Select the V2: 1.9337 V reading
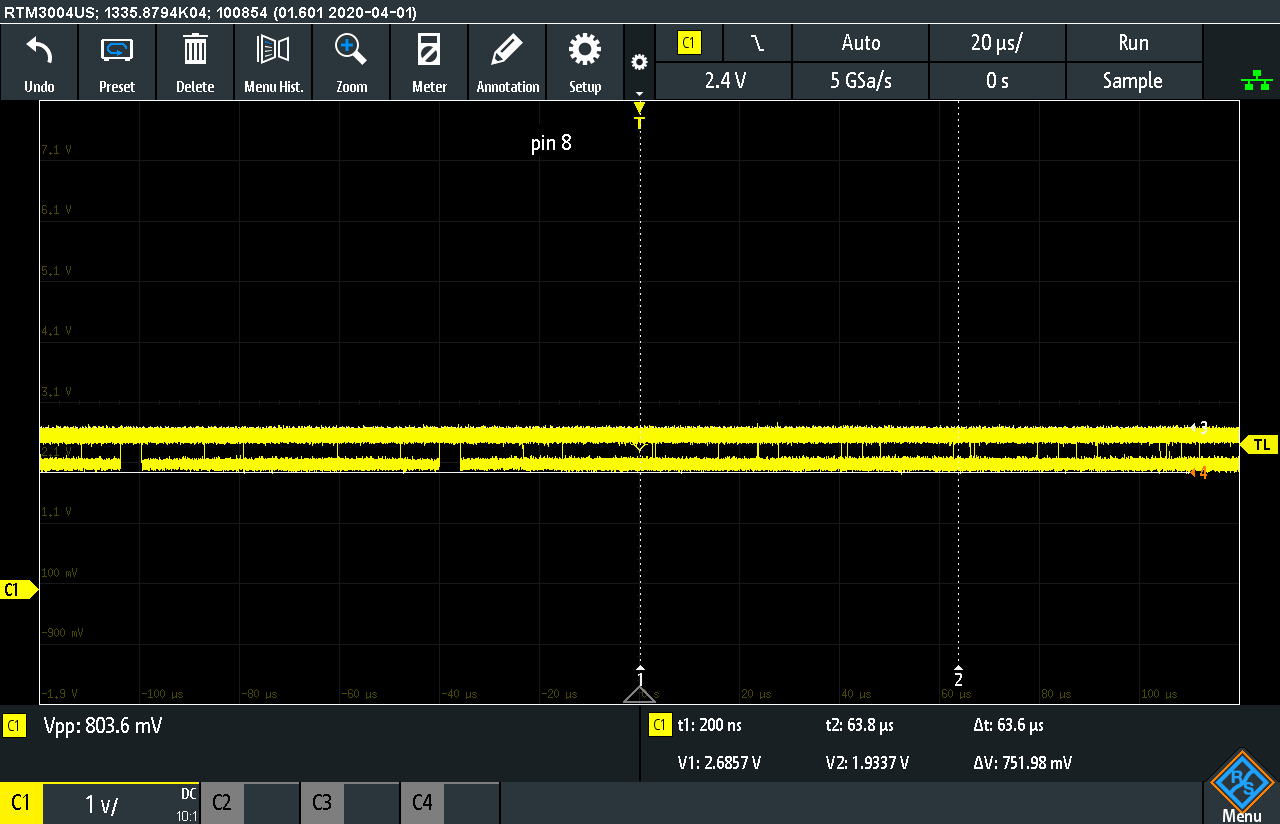 coord(867,763)
